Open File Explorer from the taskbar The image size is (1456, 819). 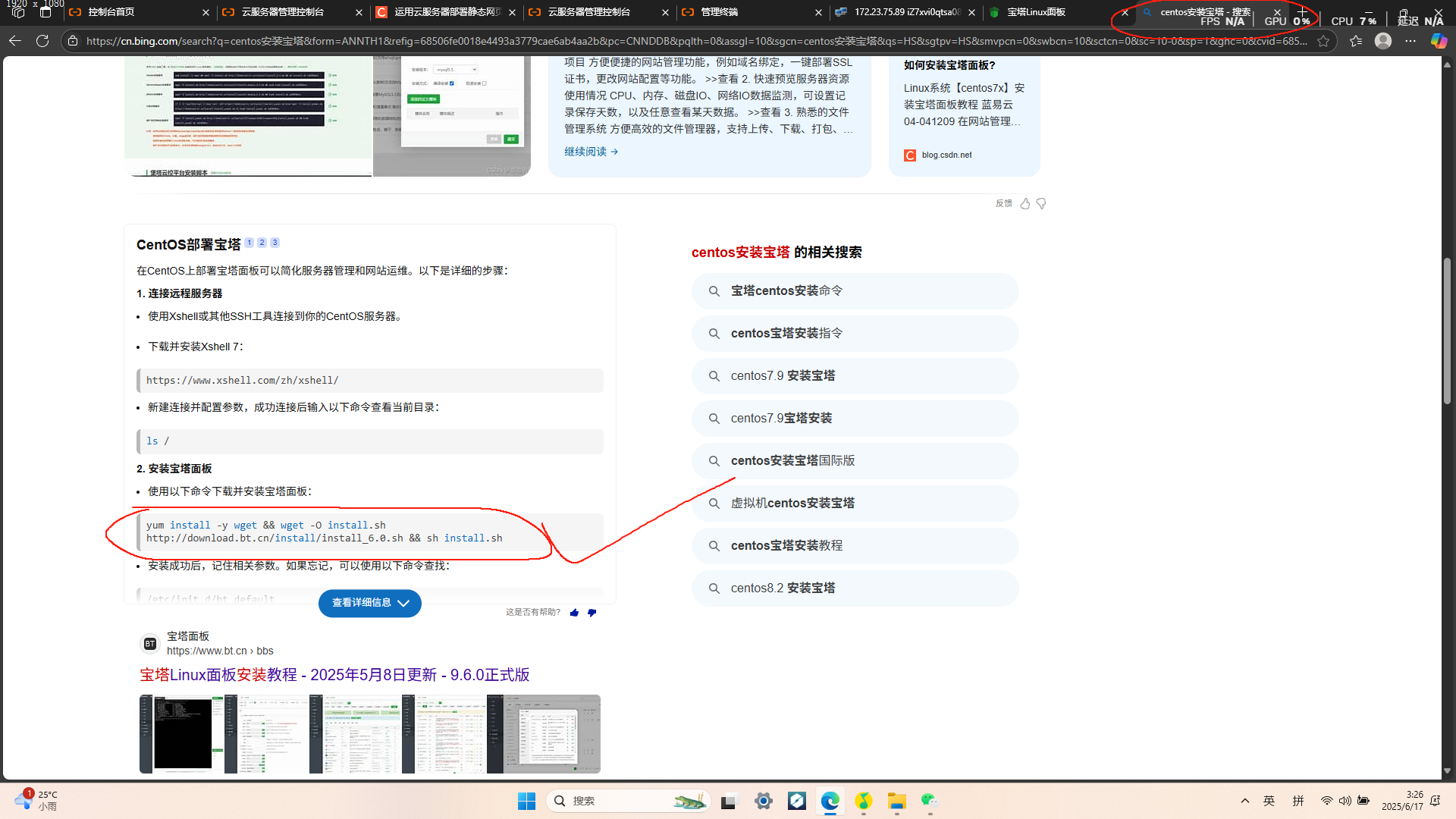coord(897,801)
